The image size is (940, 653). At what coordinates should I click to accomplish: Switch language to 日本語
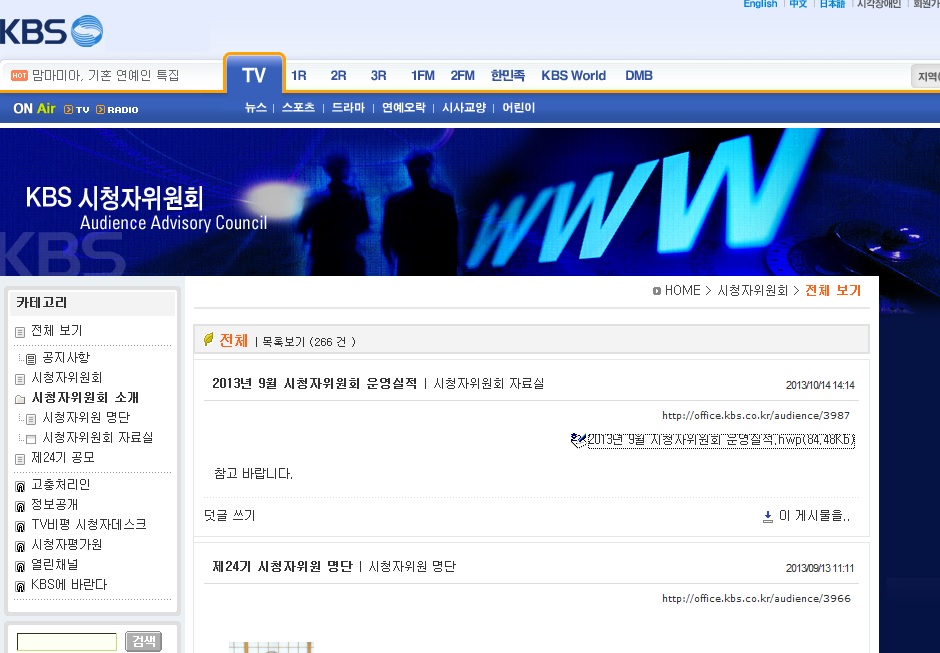pos(832,4)
